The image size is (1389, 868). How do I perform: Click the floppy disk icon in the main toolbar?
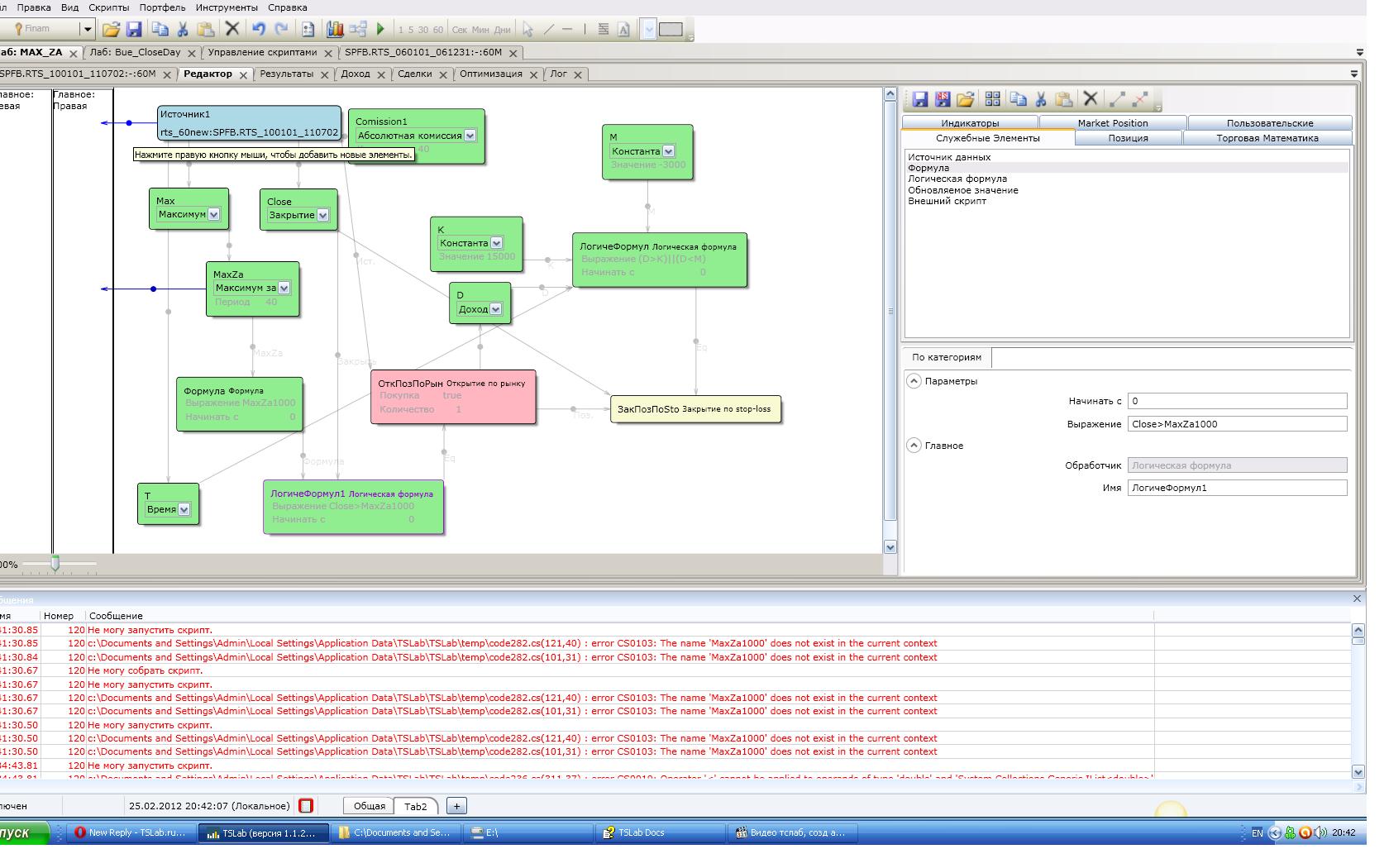pyautogui.click(x=134, y=29)
